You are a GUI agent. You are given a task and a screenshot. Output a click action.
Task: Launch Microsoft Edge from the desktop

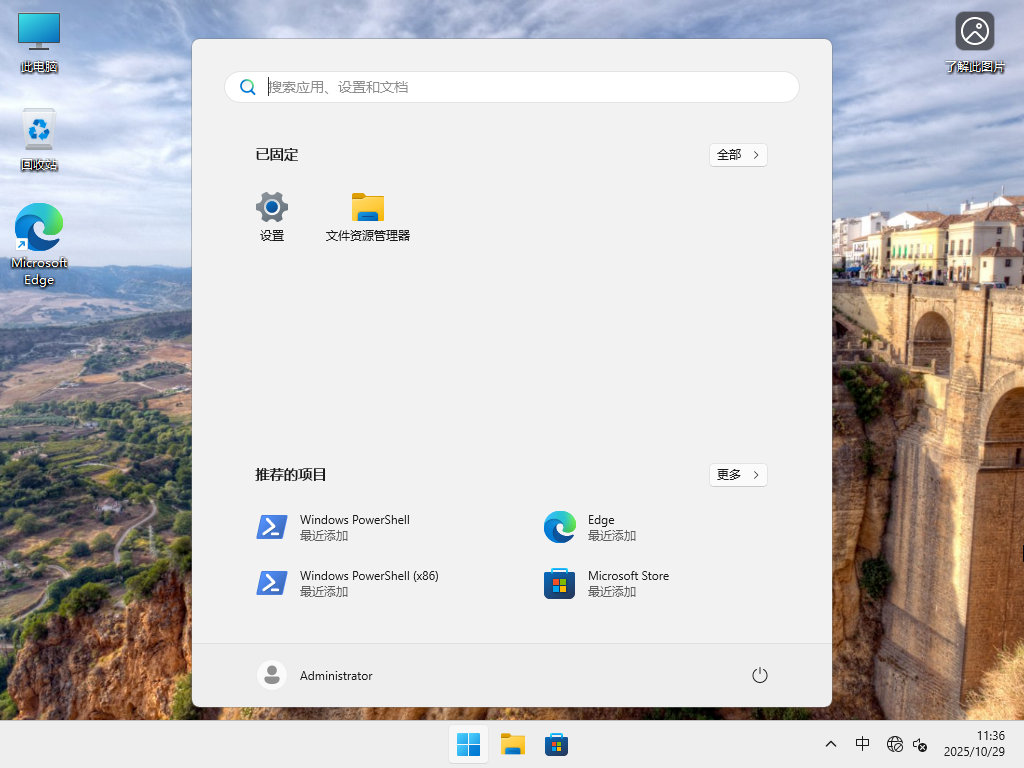tap(38, 228)
